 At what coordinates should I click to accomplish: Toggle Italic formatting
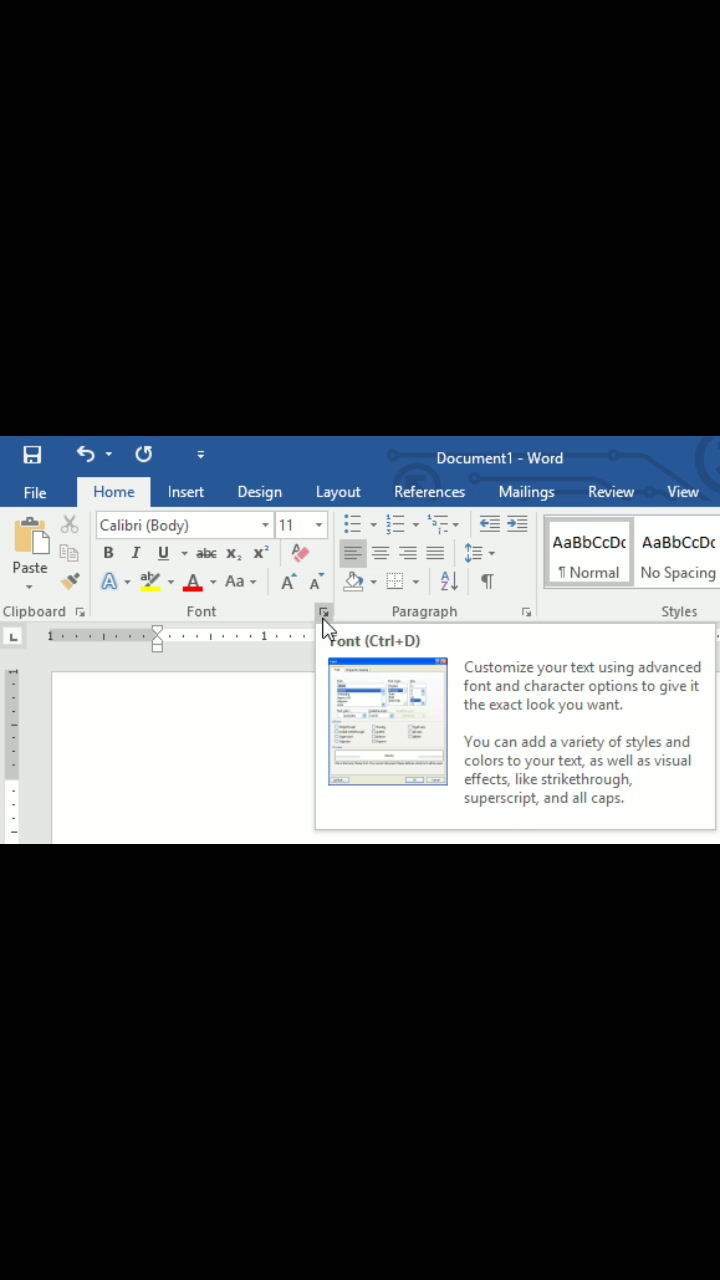[x=136, y=553]
